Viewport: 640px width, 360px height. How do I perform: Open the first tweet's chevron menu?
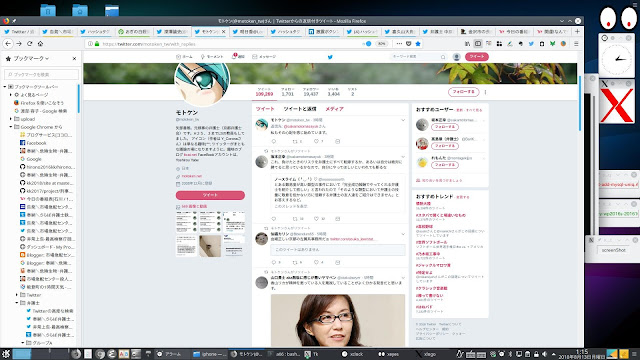(403, 120)
